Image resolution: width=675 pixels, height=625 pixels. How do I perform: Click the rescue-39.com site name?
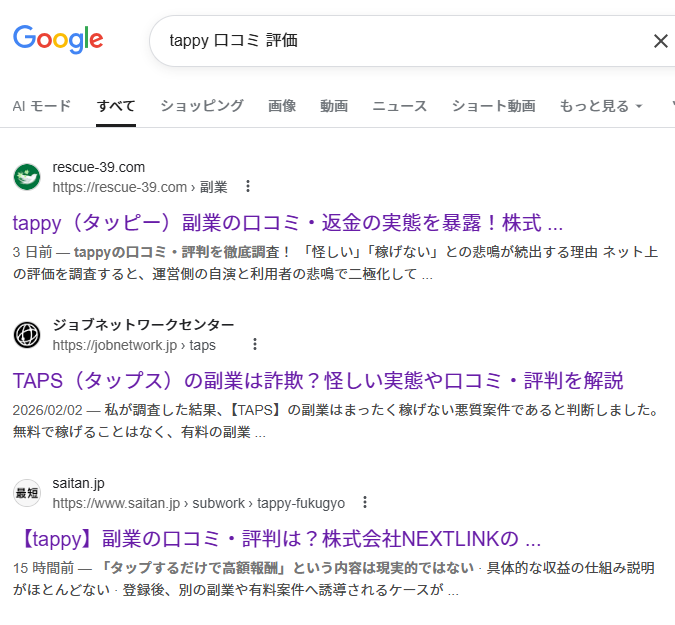[x=99, y=167]
